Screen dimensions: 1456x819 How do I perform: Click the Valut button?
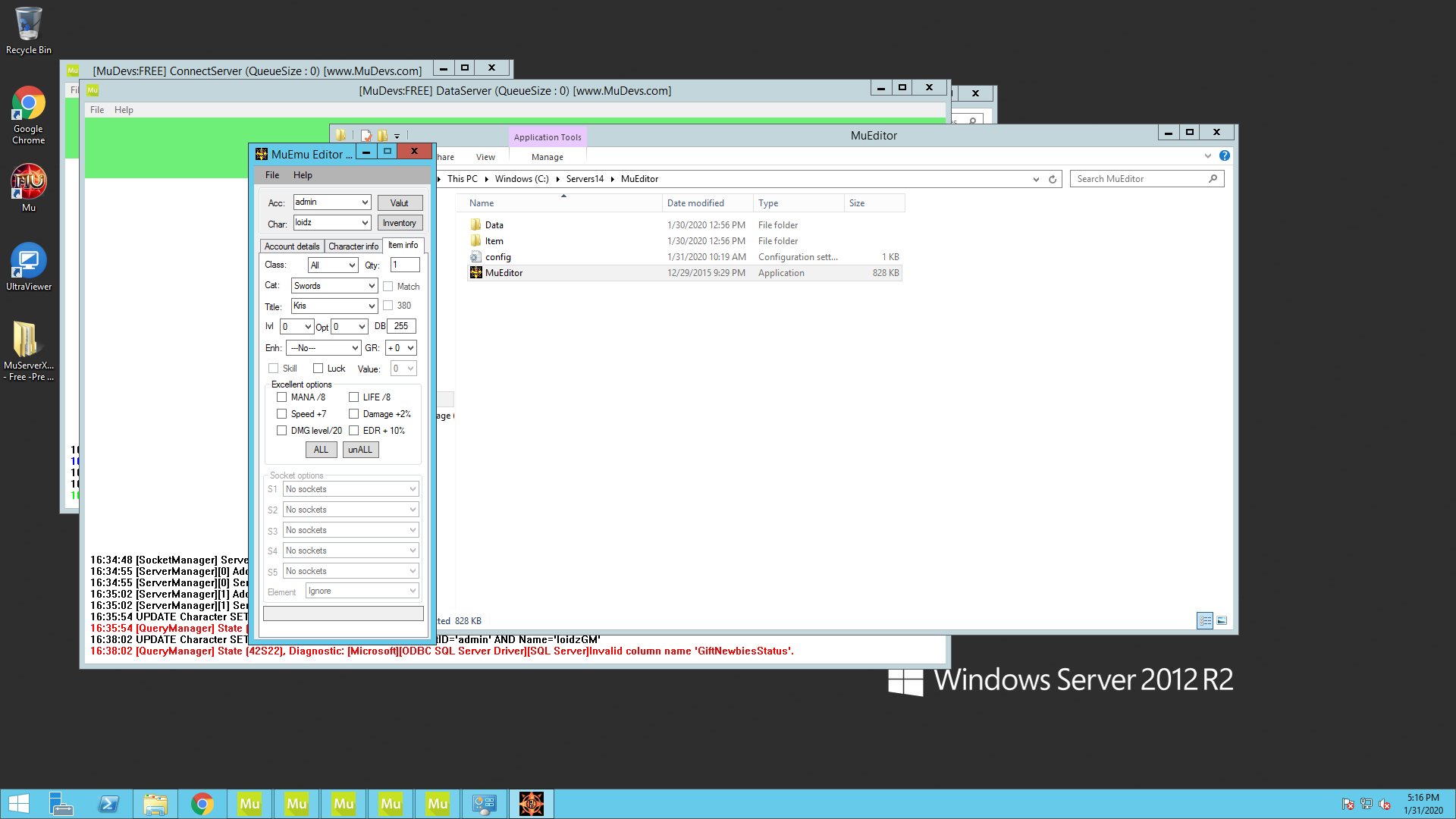click(400, 203)
